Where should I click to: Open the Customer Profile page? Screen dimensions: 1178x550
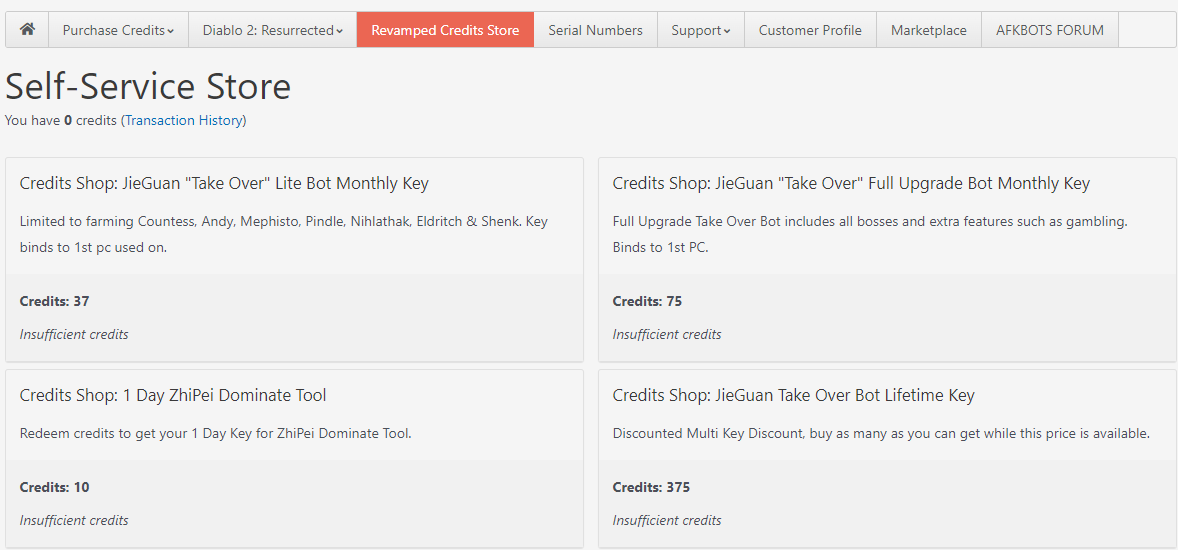(x=810, y=30)
